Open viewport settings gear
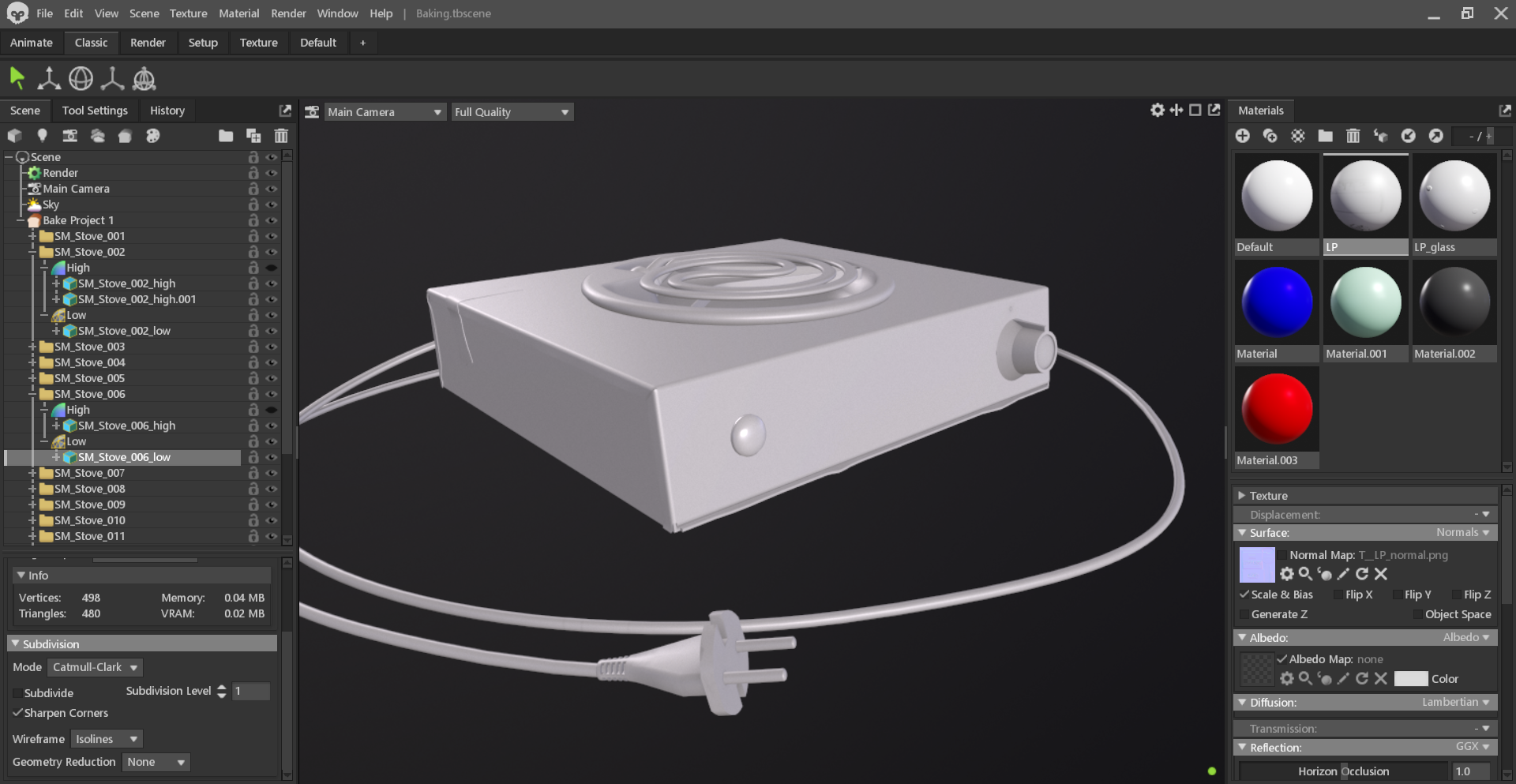This screenshot has height=784, width=1516. (x=1158, y=111)
